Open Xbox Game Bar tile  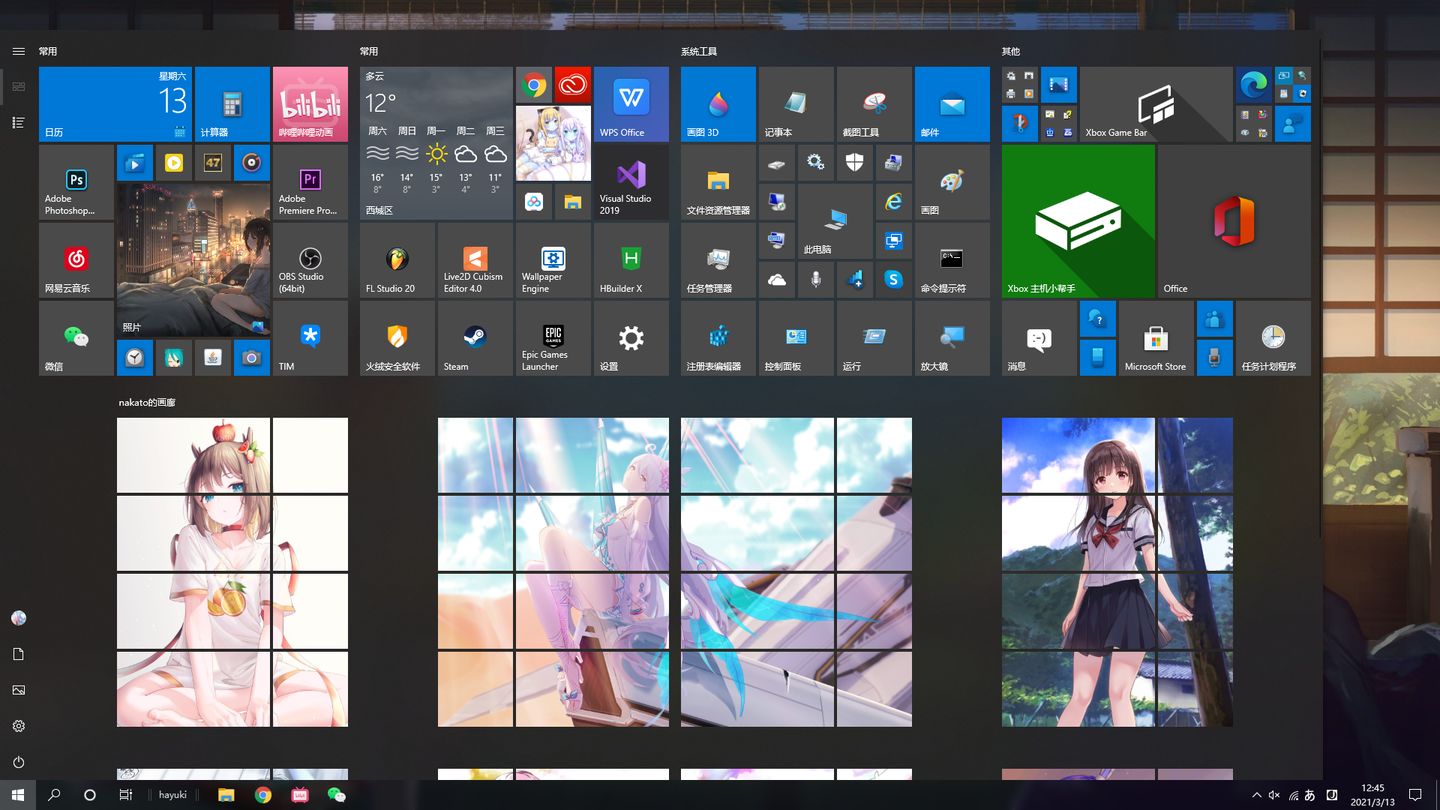click(x=1156, y=104)
